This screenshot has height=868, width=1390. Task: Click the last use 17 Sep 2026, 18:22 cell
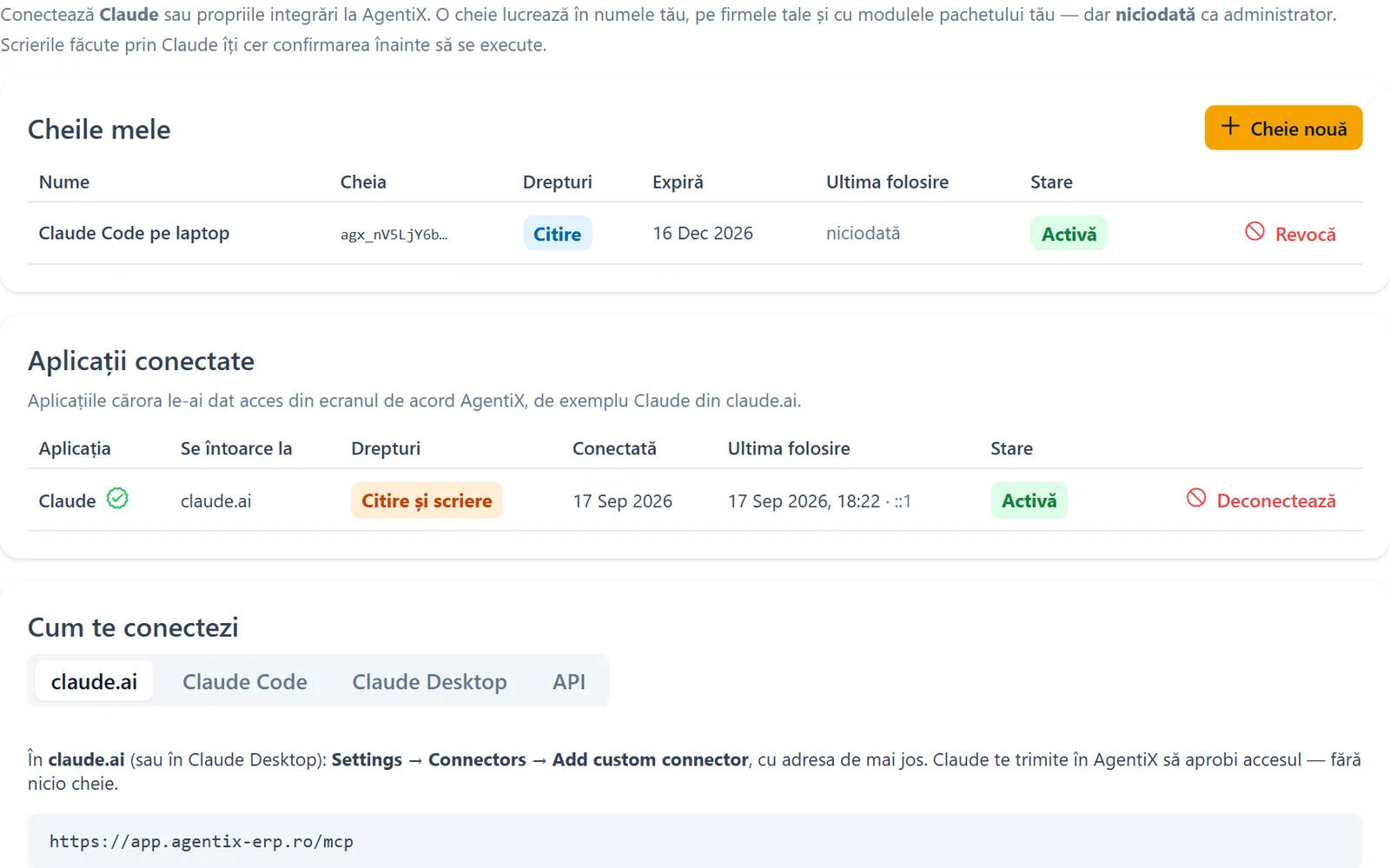(x=819, y=500)
